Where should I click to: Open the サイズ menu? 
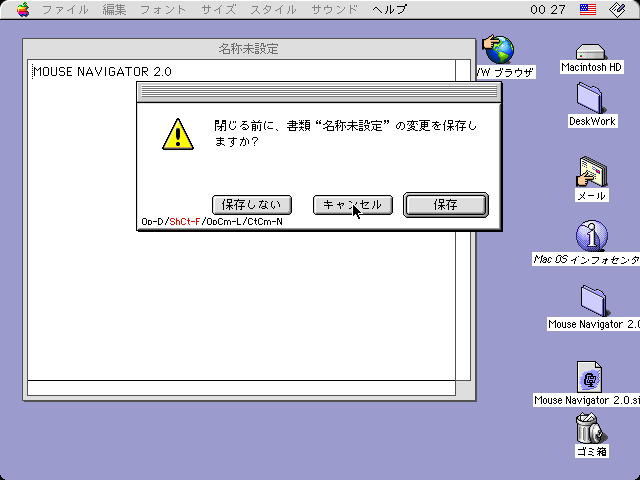218,9
